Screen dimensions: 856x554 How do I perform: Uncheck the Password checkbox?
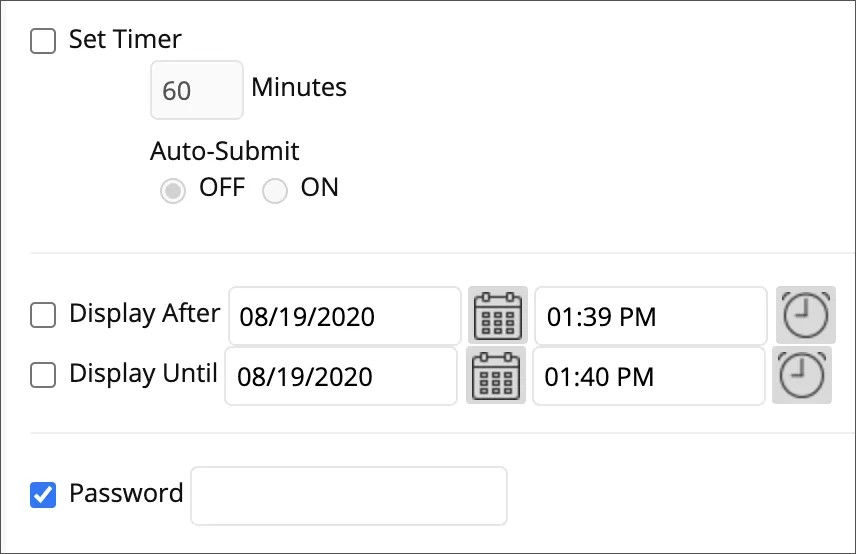43,495
